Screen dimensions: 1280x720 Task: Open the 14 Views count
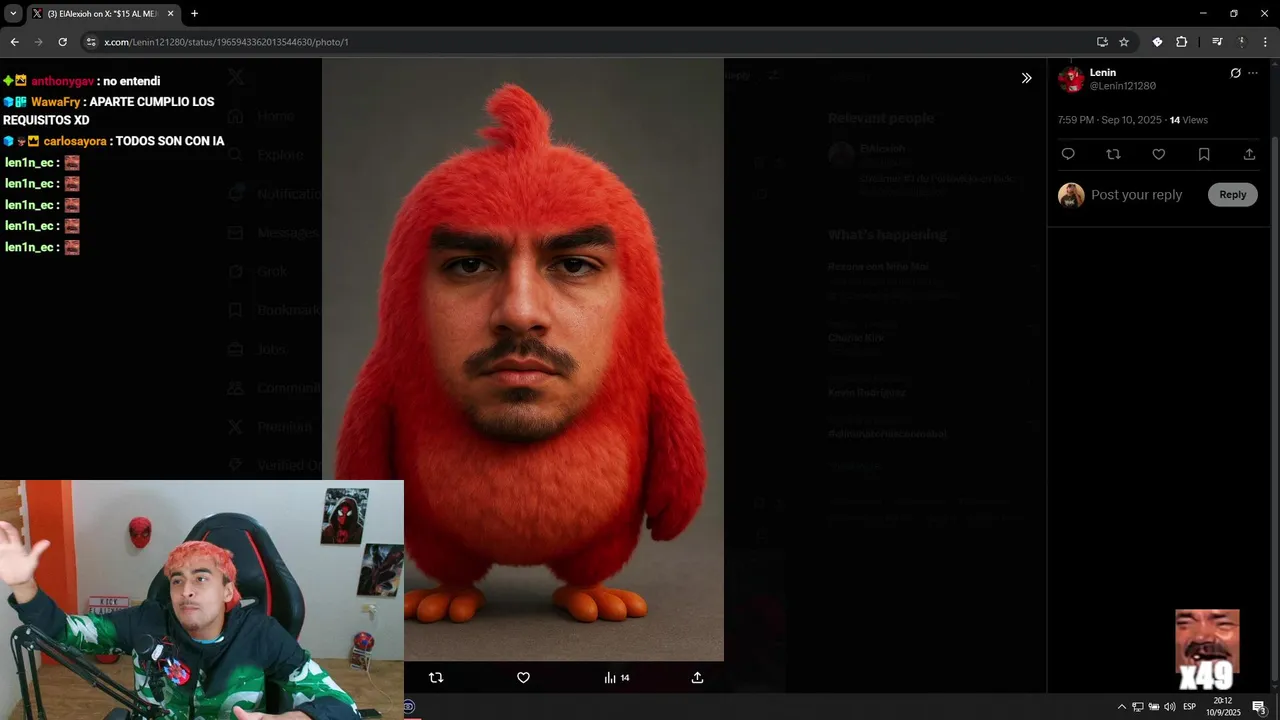tap(1189, 120)
